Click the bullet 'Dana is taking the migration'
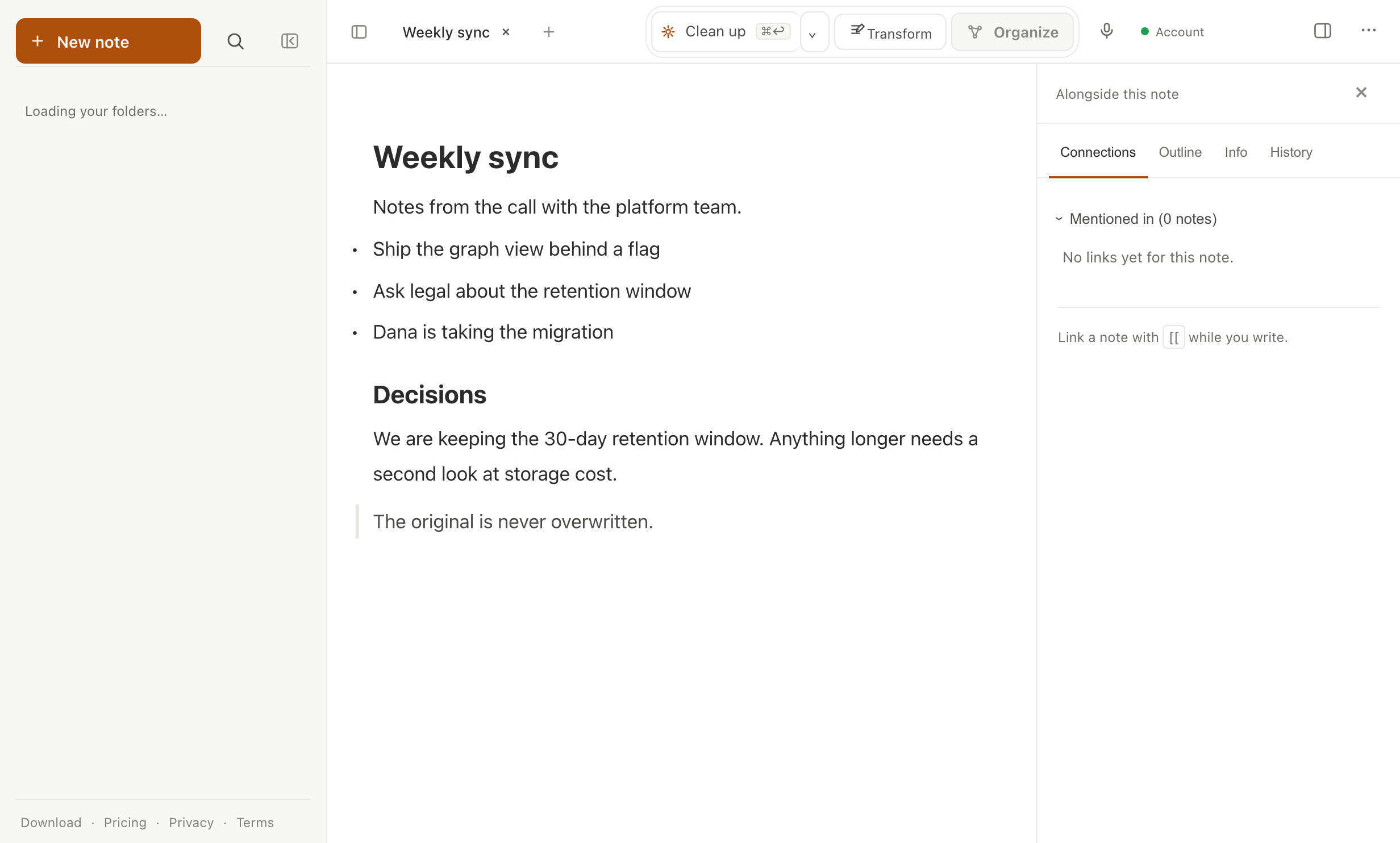The height and width of the screenshot is (843, 1400). (x=493, y=332)
